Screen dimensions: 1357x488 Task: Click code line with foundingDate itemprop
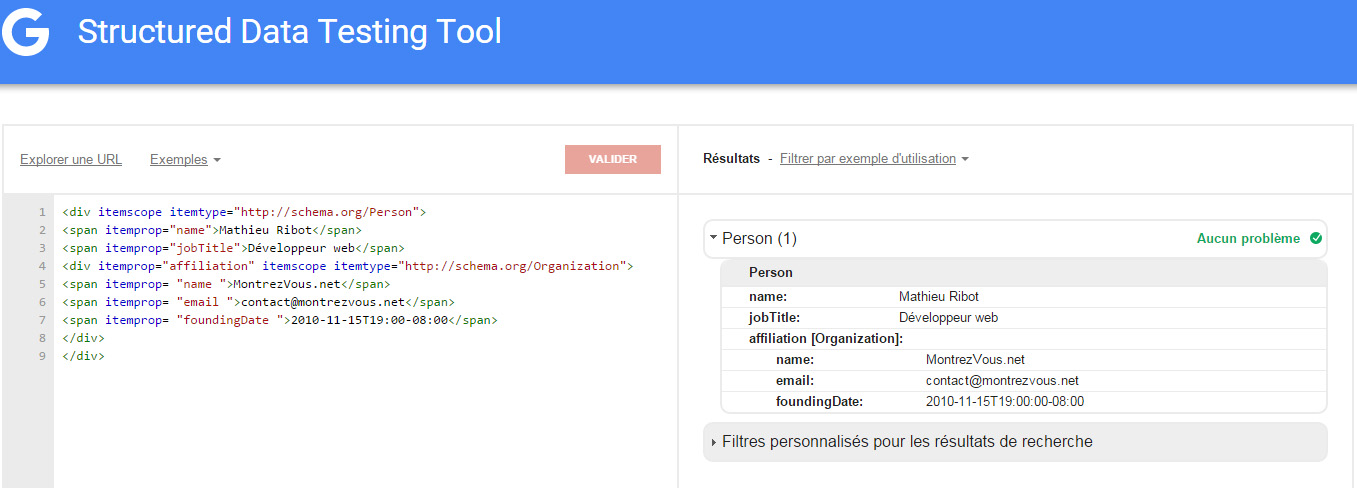[279, 320]
